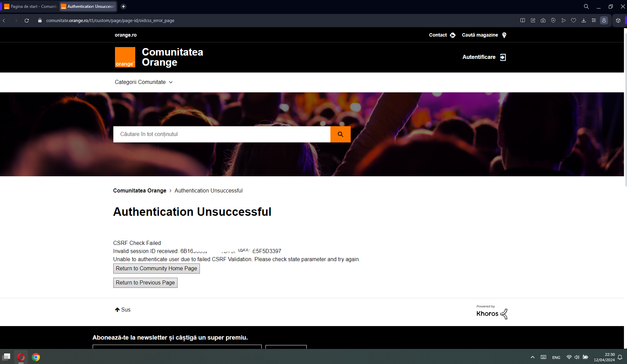This screenshot has width=627, height=364.
Task: Click the play arrow icon in address bar
Action: click(563, 20)
